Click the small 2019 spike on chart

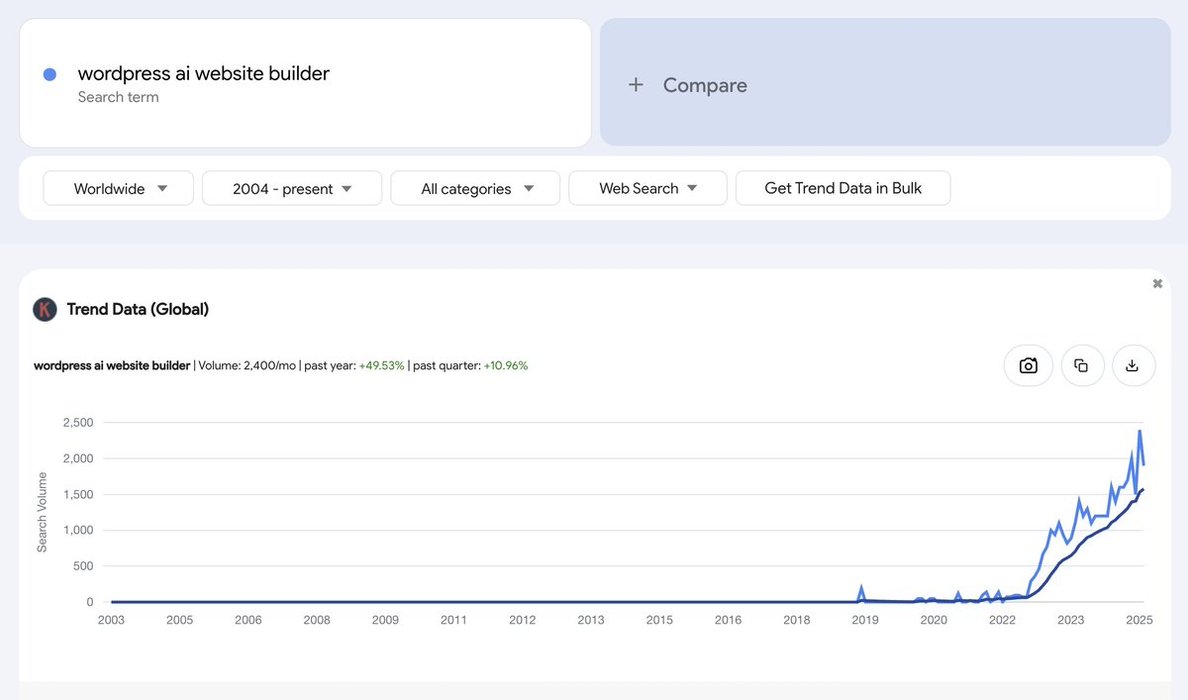(x=861, y=589)
